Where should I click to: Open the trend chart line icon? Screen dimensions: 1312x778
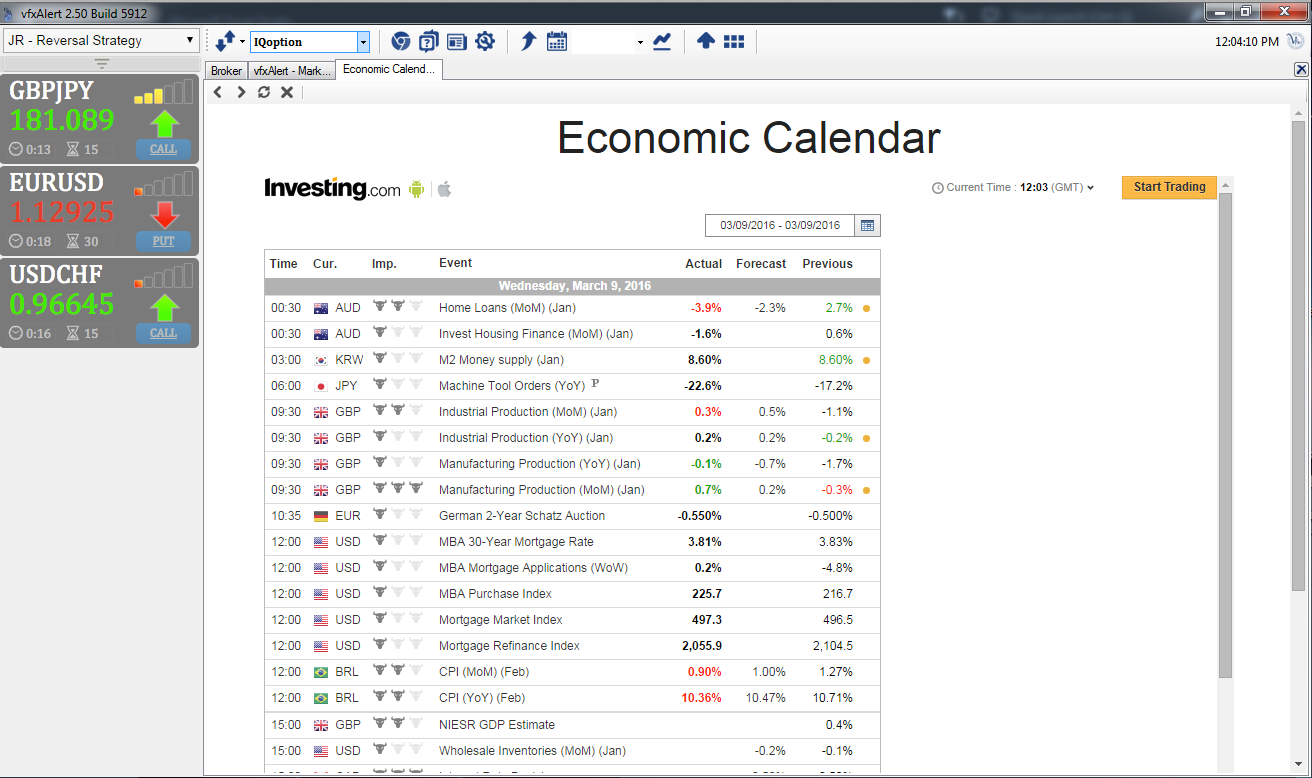pyautogui.click(x=661, y=41)
